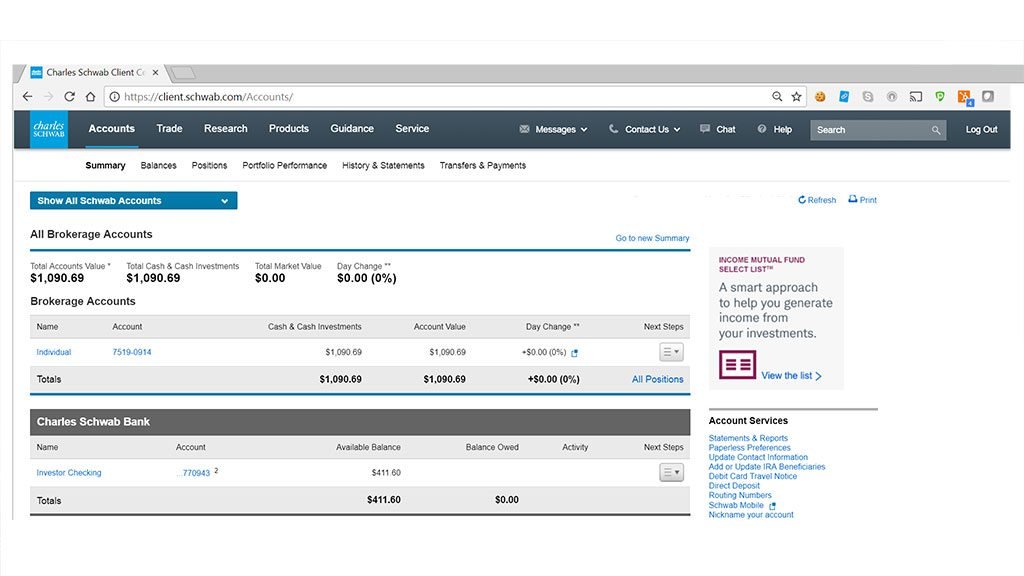1024x576 pixels.
Task: Open the Contact Us dropdown menu
Action: point(645,129)
